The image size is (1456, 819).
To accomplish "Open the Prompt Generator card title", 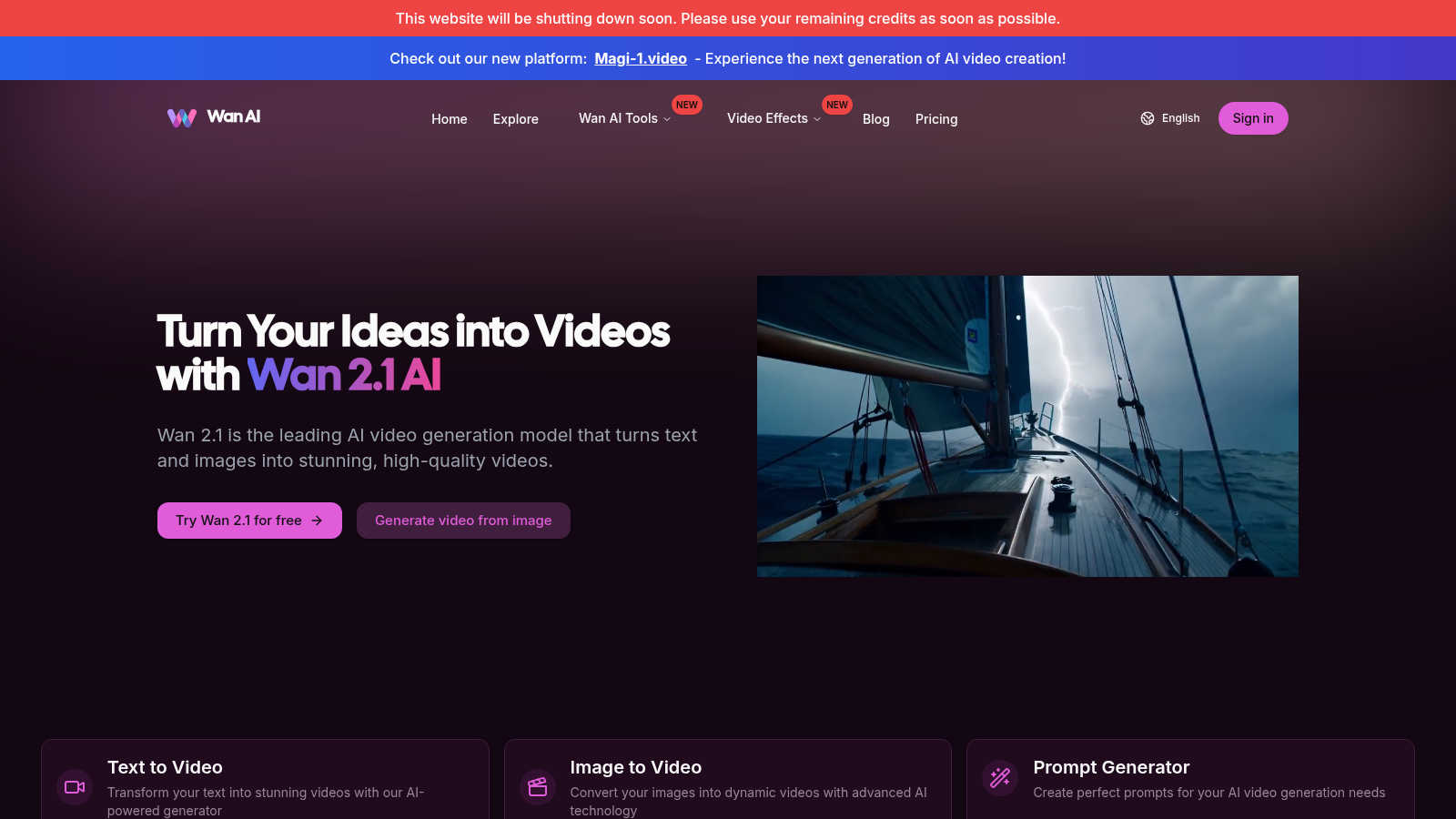I will (x=1111, y=767).
